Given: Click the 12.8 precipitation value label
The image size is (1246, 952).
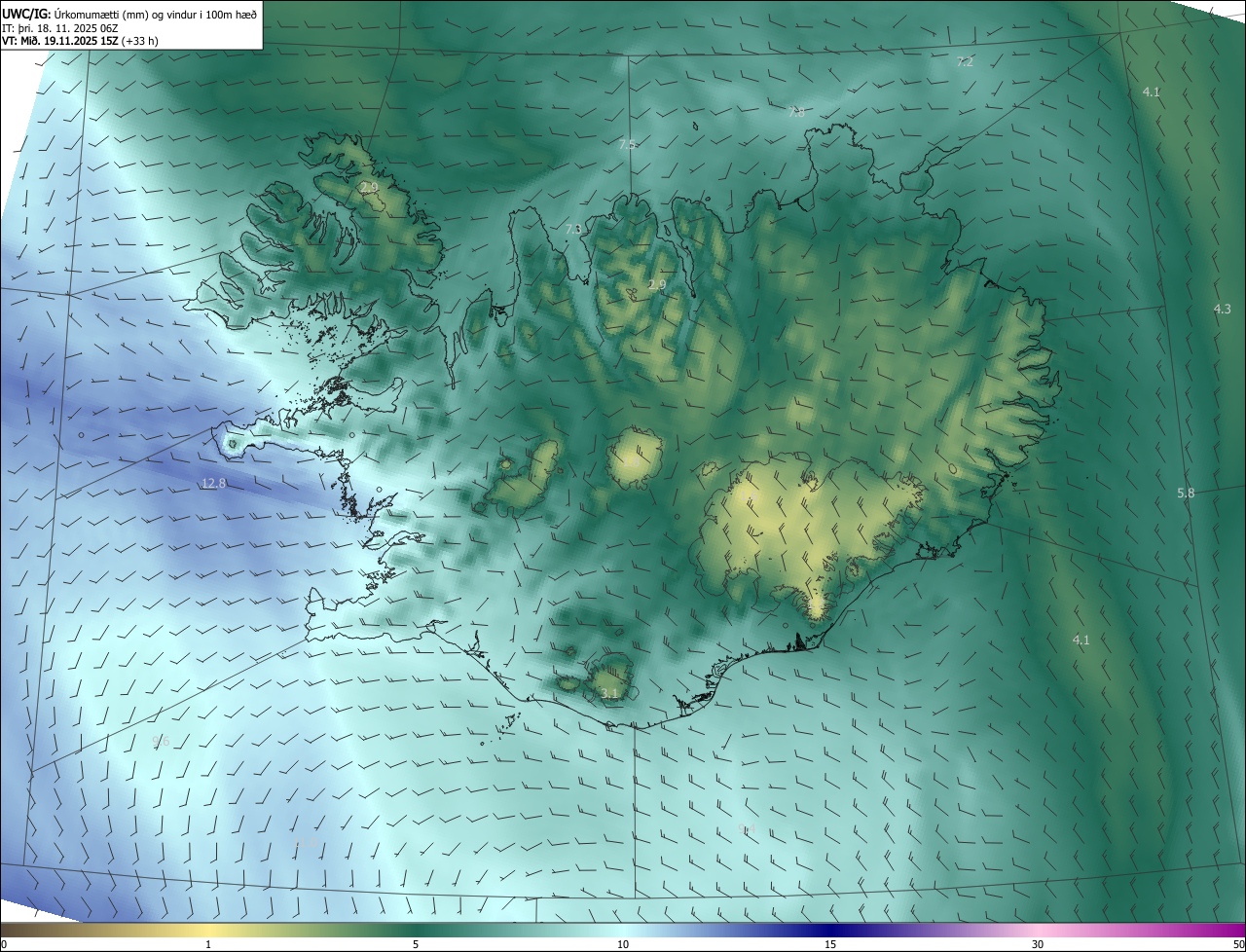Looking at the screenshot, I should [x=214, y=483].
